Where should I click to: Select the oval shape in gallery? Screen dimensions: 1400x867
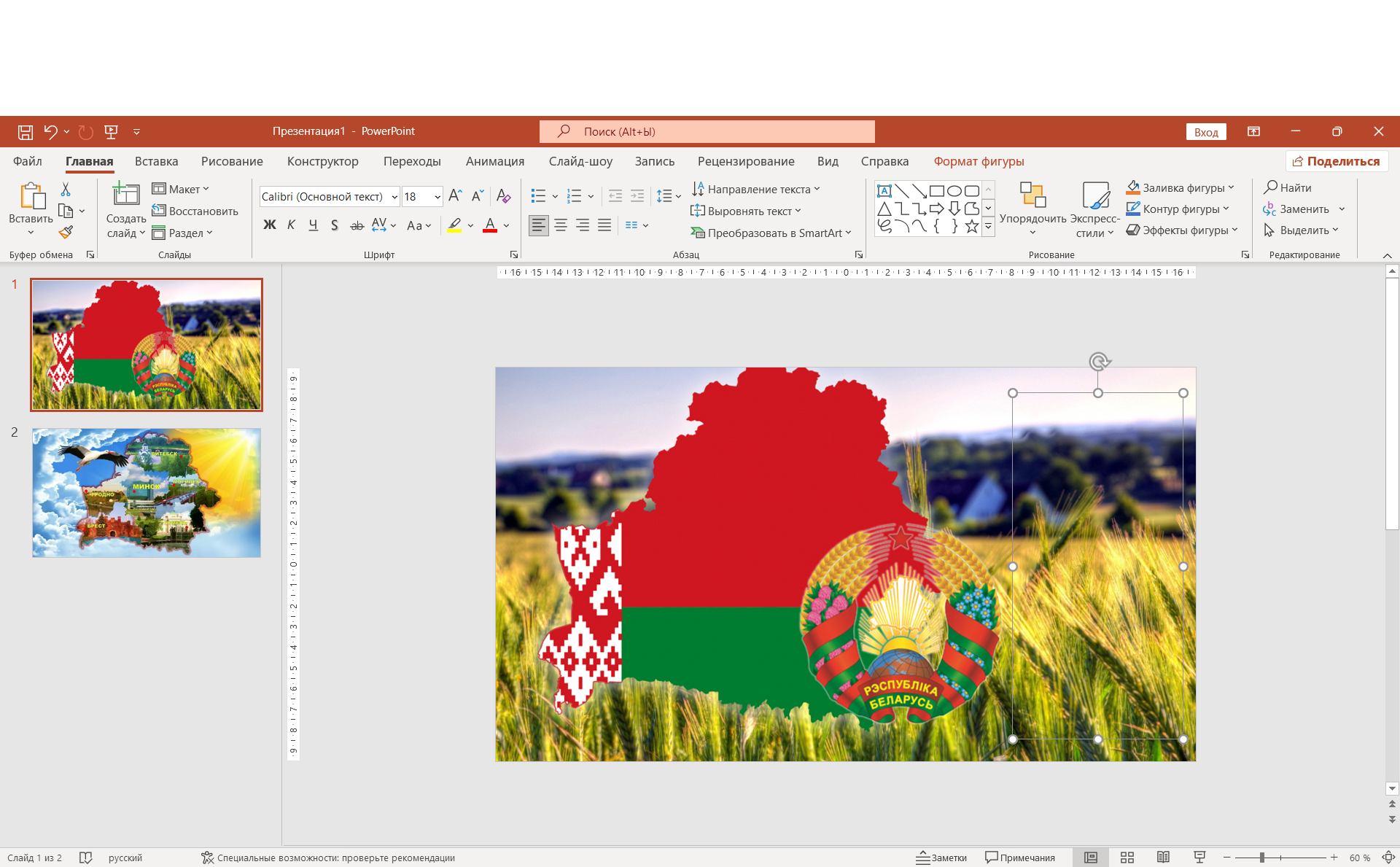click(954, 191)
